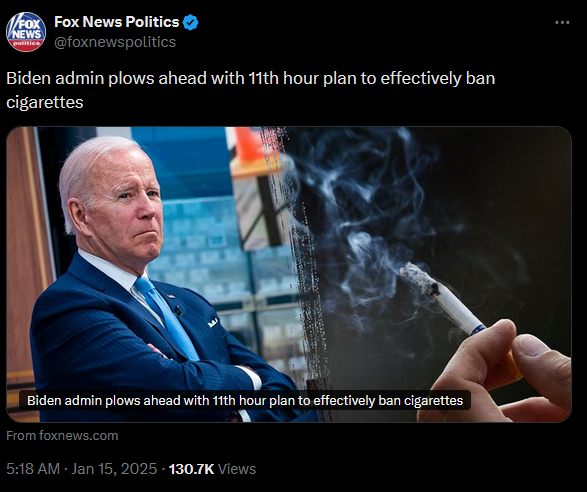Click the word cigarettes on second tweet line
This screenshot has width=587, height=492.
coord(45,102)
